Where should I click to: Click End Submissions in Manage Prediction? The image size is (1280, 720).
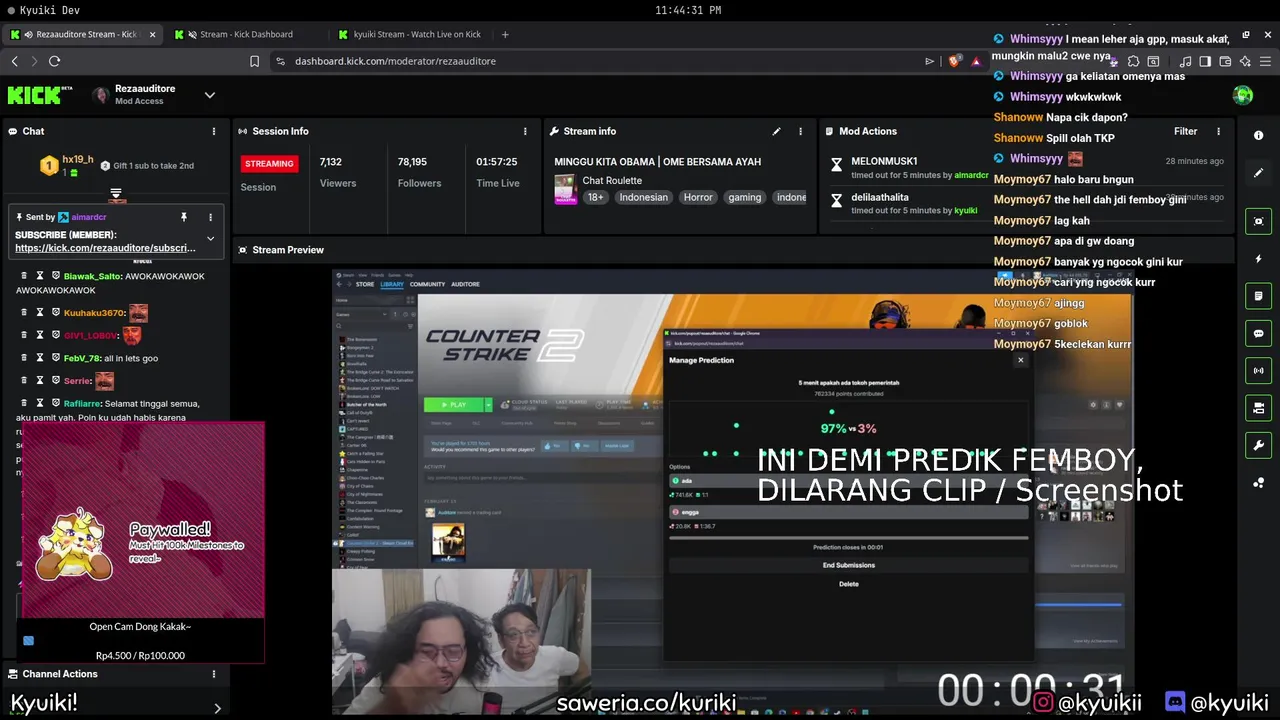click(x=848, y=565)
